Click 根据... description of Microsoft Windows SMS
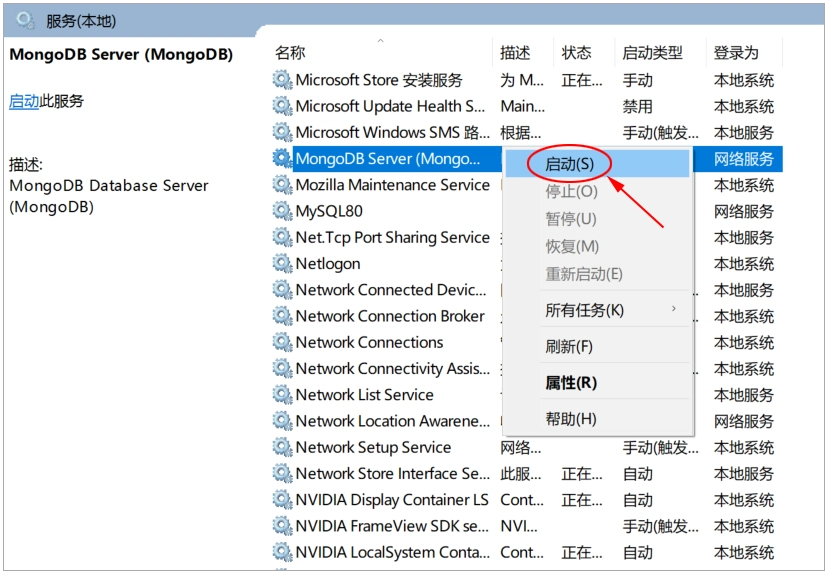 click(521, 133)
